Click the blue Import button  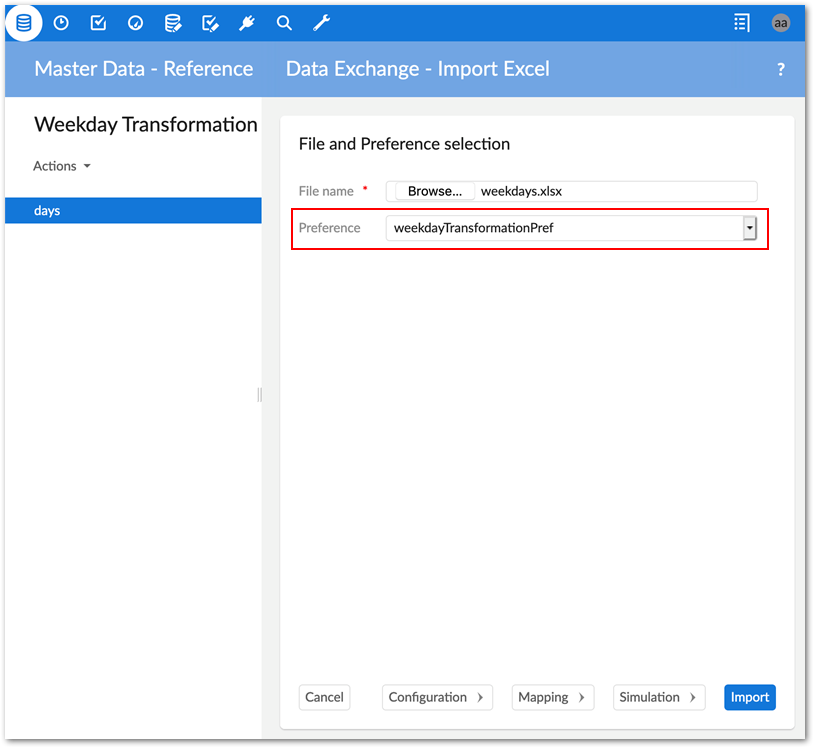[749, 697]
